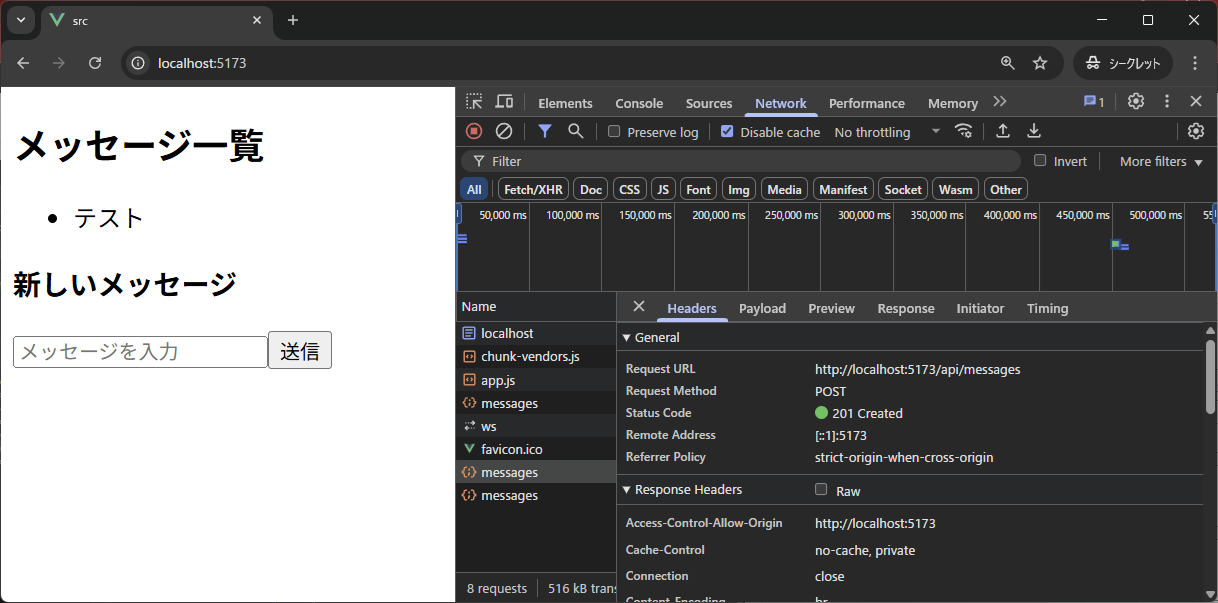The width and height of the screenshot is (1218, 603).
Task: Open the Memory tab
Action: 952,103
